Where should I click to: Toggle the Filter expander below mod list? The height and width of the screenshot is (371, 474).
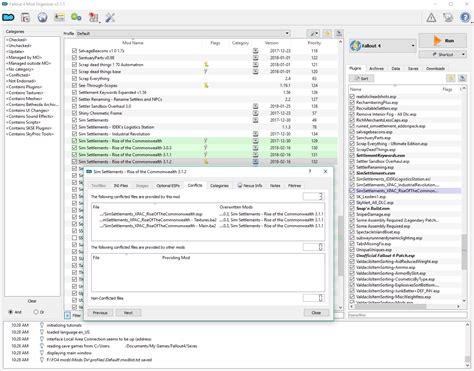(67, 315)
